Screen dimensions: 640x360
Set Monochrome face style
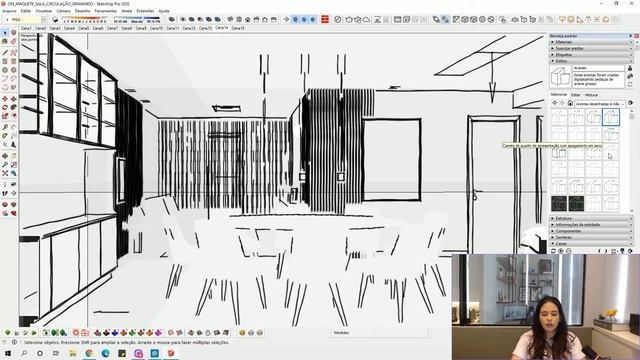(x=491, y=19)
